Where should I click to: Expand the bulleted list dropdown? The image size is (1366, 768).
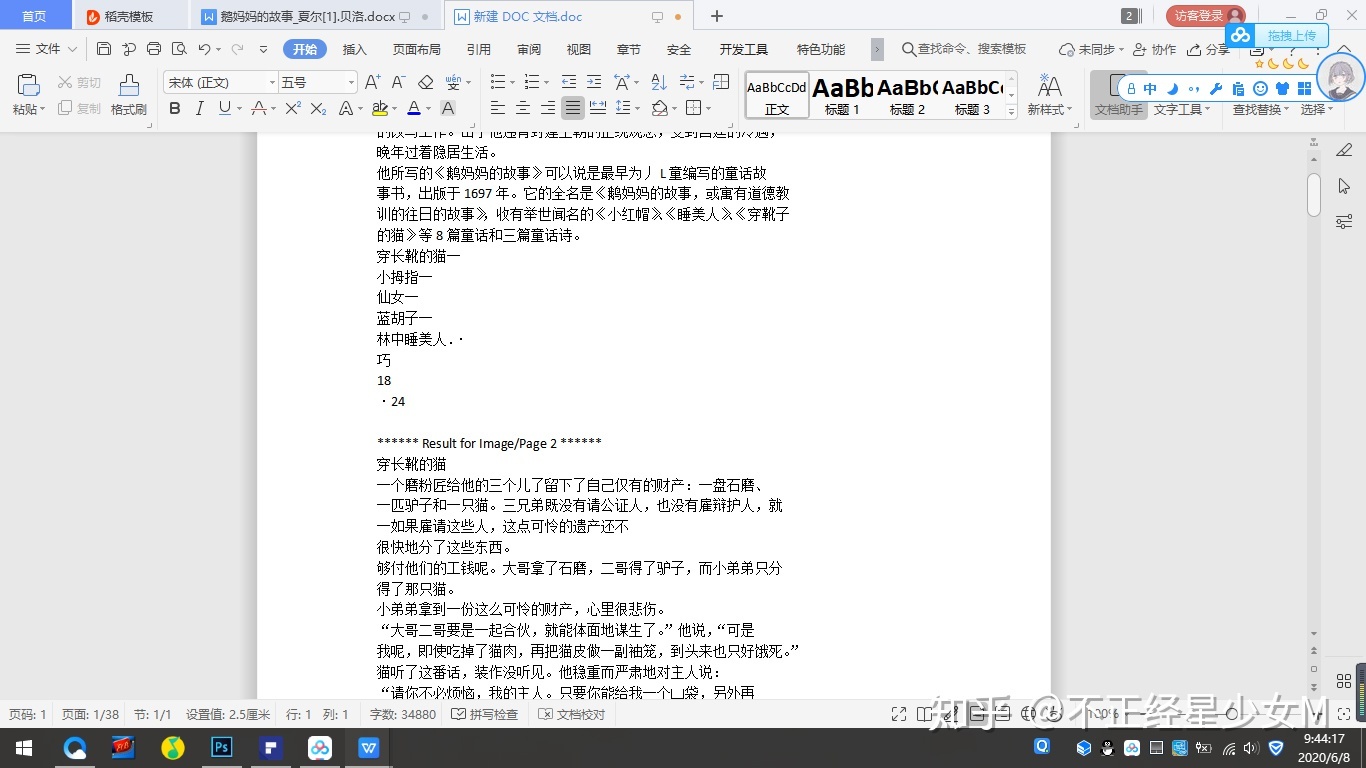click(511, 82)
